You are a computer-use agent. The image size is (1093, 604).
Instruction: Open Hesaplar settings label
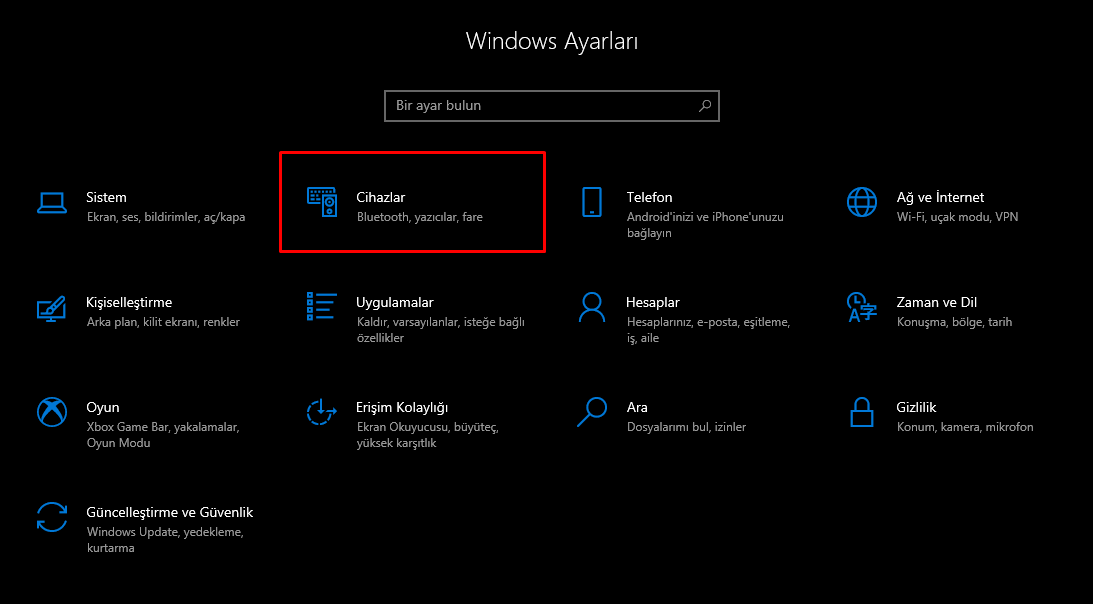(652, 303)
